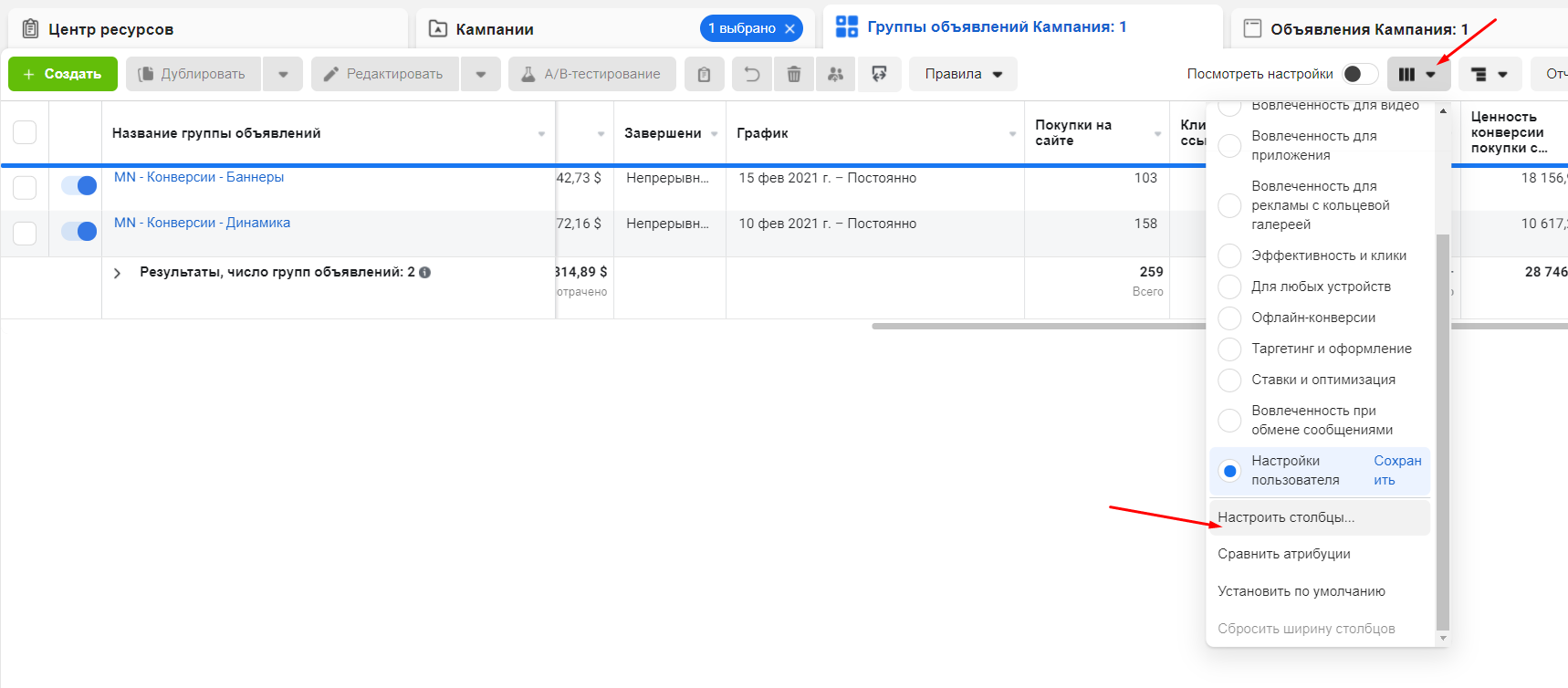Screen dimensions: 1568x688
Task: Turn off the Баннеры ad group toggle
Action: point(79,186)
